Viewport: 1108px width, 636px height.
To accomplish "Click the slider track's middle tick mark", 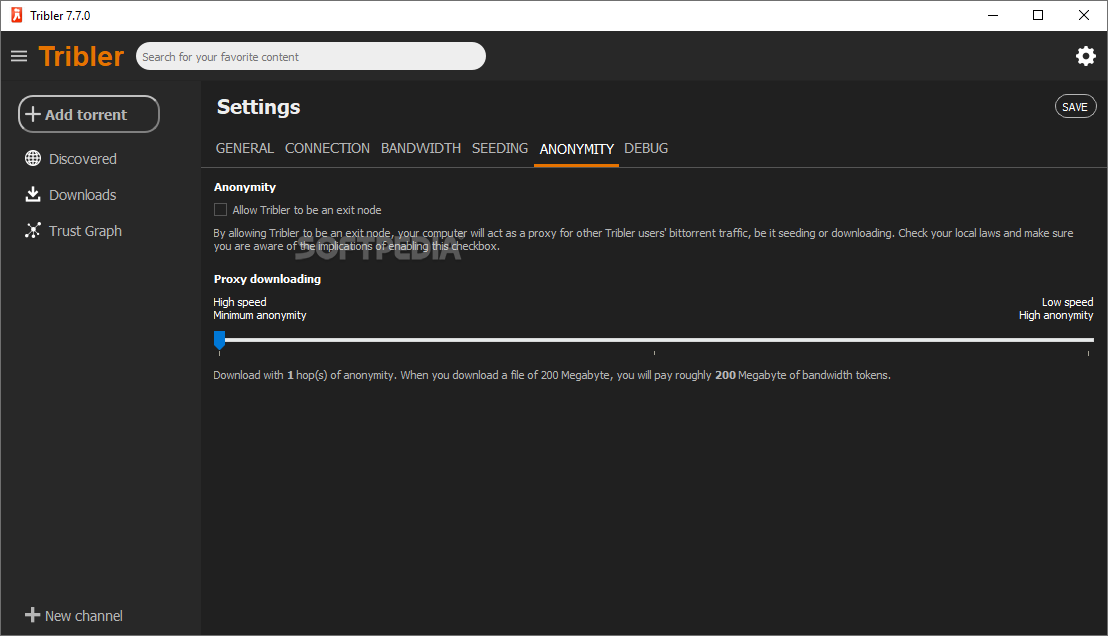I will tap(654, 352).
